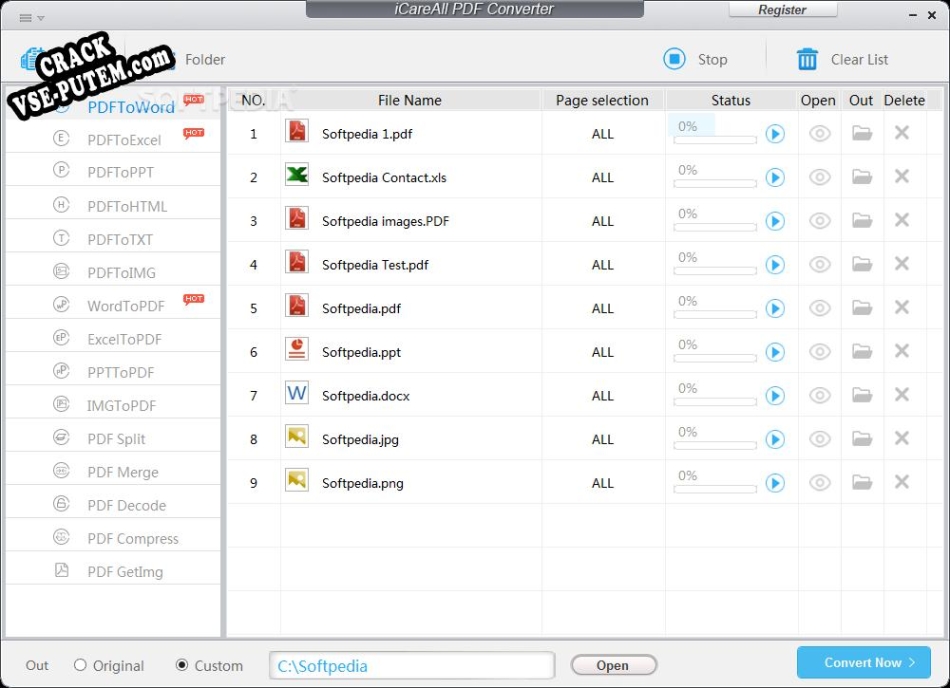Select WordToPDF conversion
The image size is (950, 688).
click(113, 306)
